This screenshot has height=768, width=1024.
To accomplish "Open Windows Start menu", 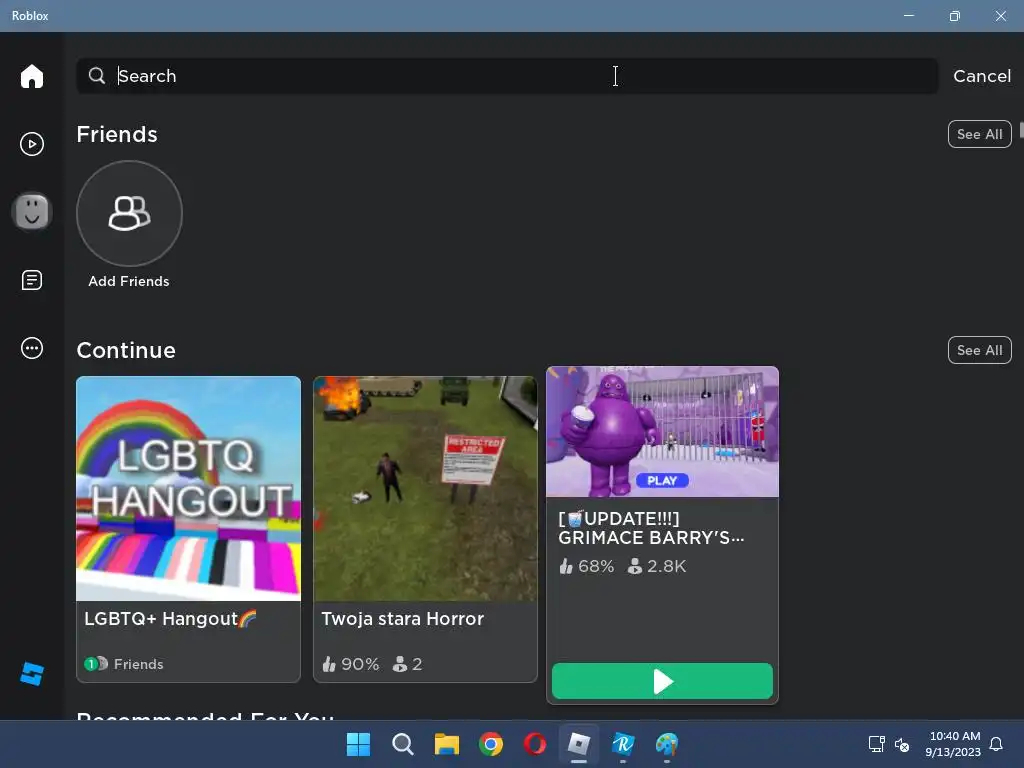I will [358, 744].
